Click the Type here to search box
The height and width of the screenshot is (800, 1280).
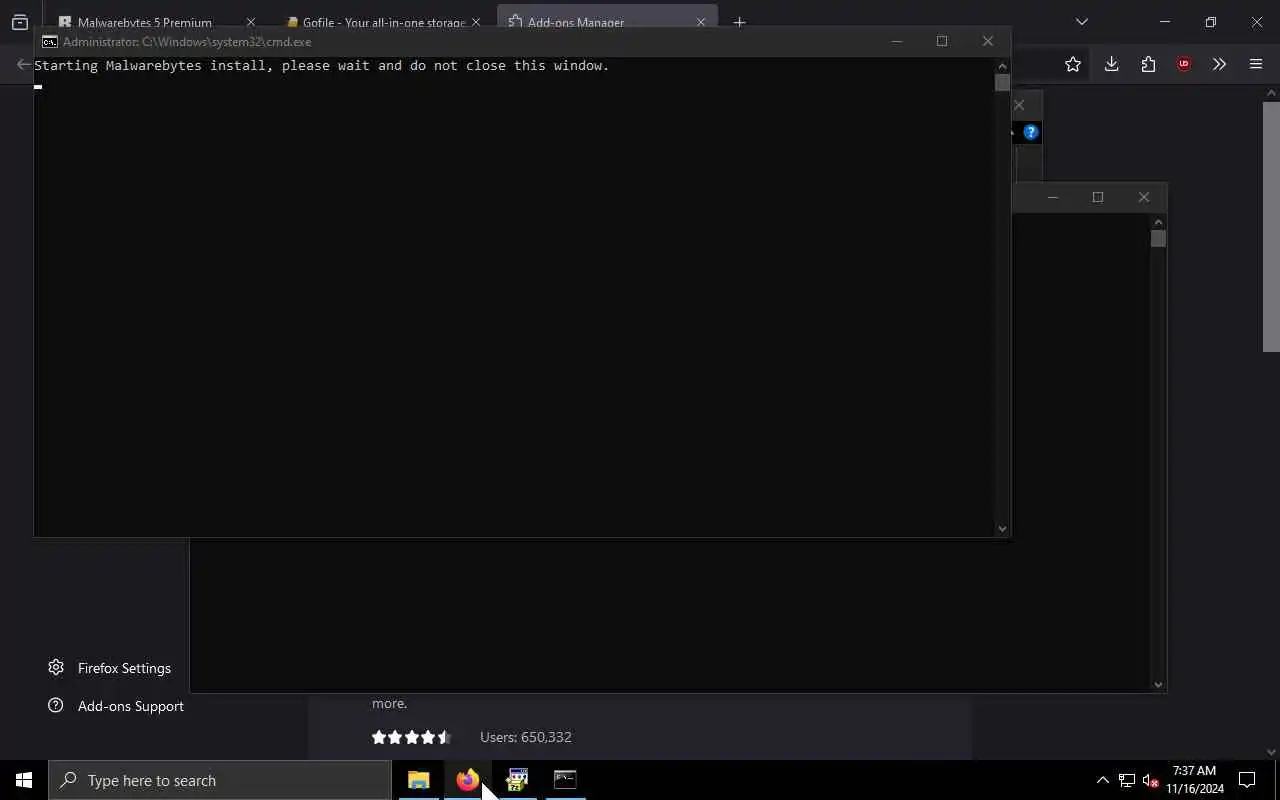point(220,780)
